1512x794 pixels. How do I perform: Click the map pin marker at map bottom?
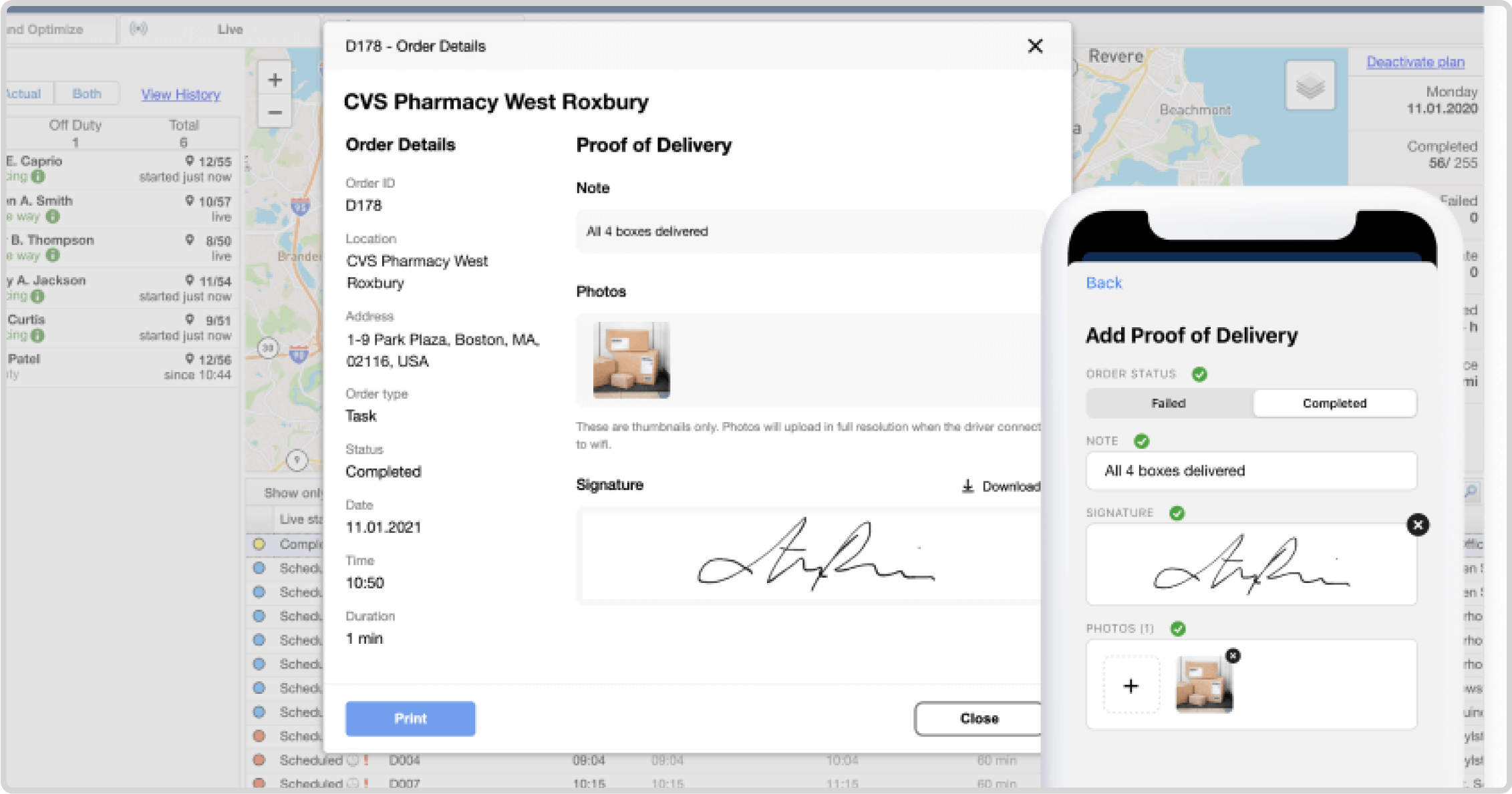tap(297, 460)
